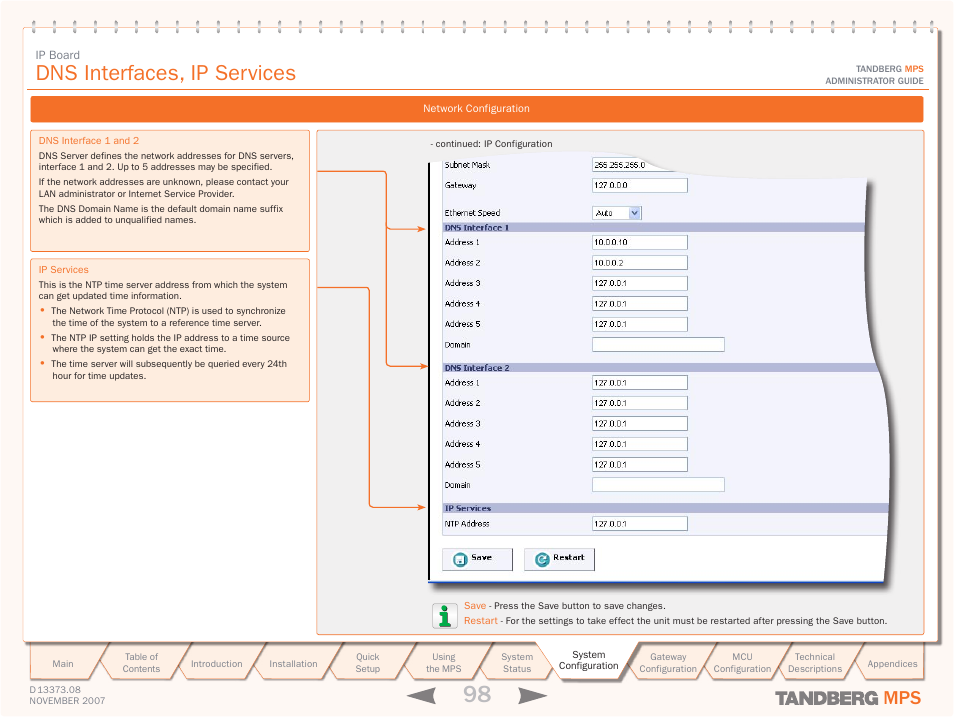Click the green info icon
Image resolution: width=954 pixels, height=718 pixels.
point(445,616)
